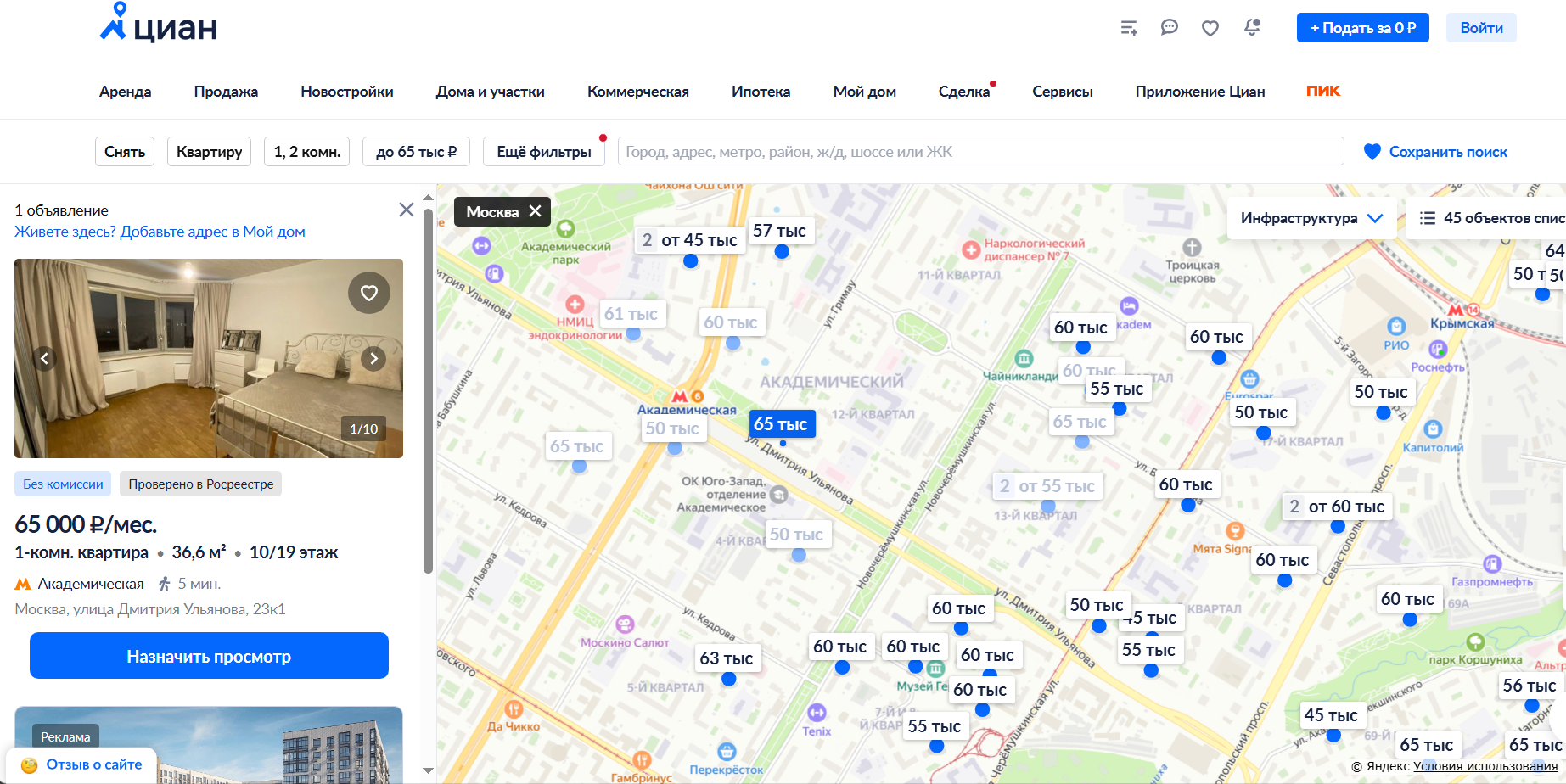Image resolution: width=1566 pixels, height=784 pixels.
Task: Open the Мой дом menu item
Action: (x=865, y=92)
